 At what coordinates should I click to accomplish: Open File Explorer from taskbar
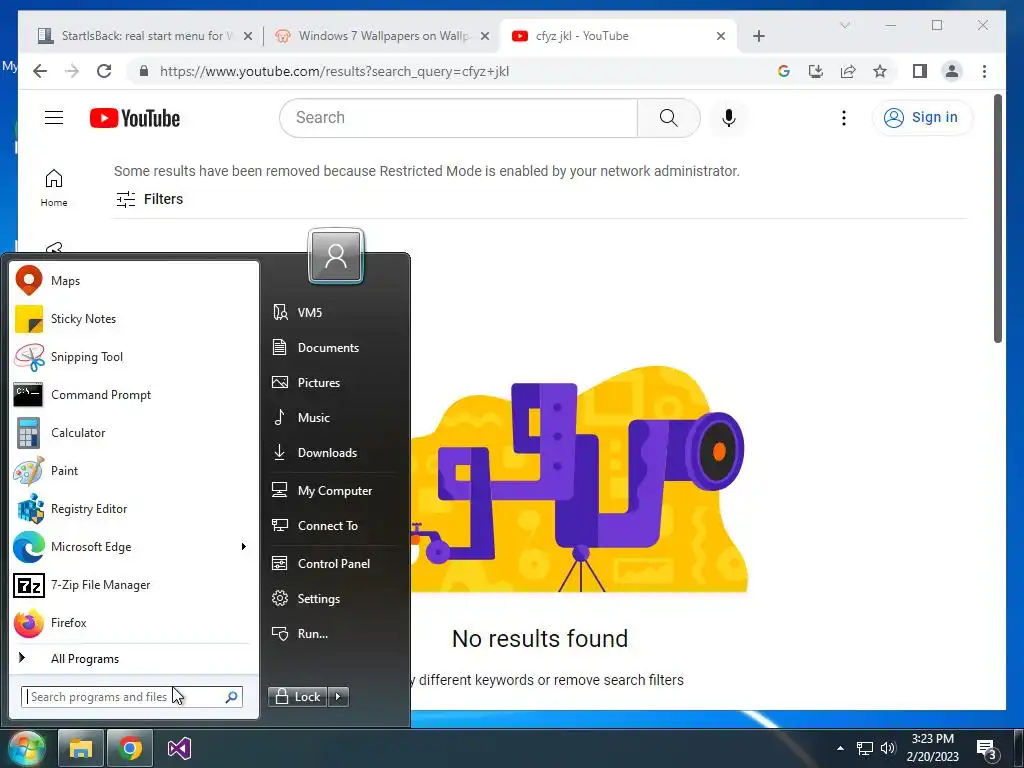81,748
